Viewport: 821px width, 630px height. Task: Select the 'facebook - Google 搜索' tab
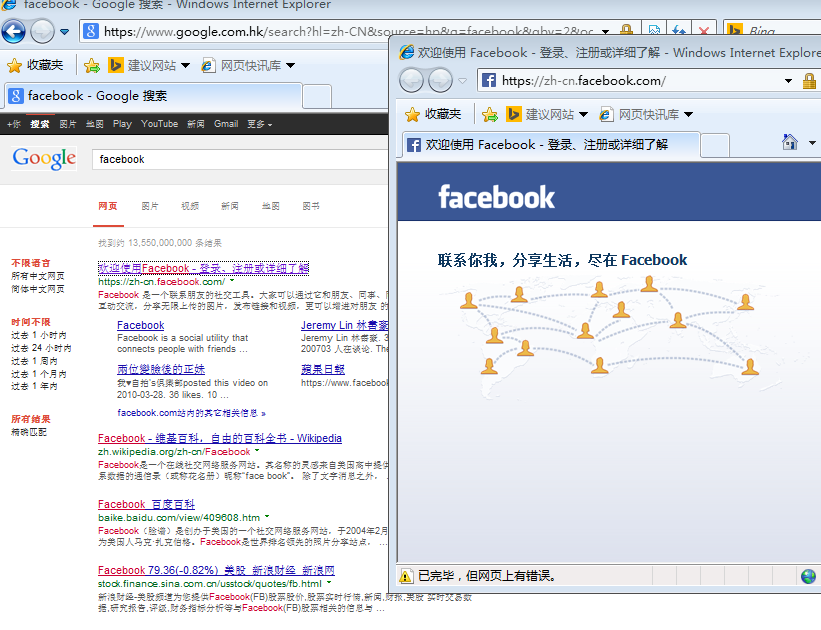pyautogui.click(x=153, y=96)
